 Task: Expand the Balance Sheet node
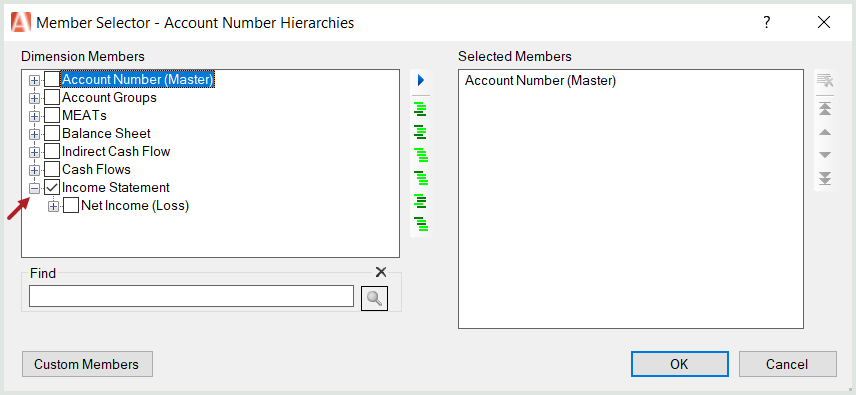click(34, 134)
